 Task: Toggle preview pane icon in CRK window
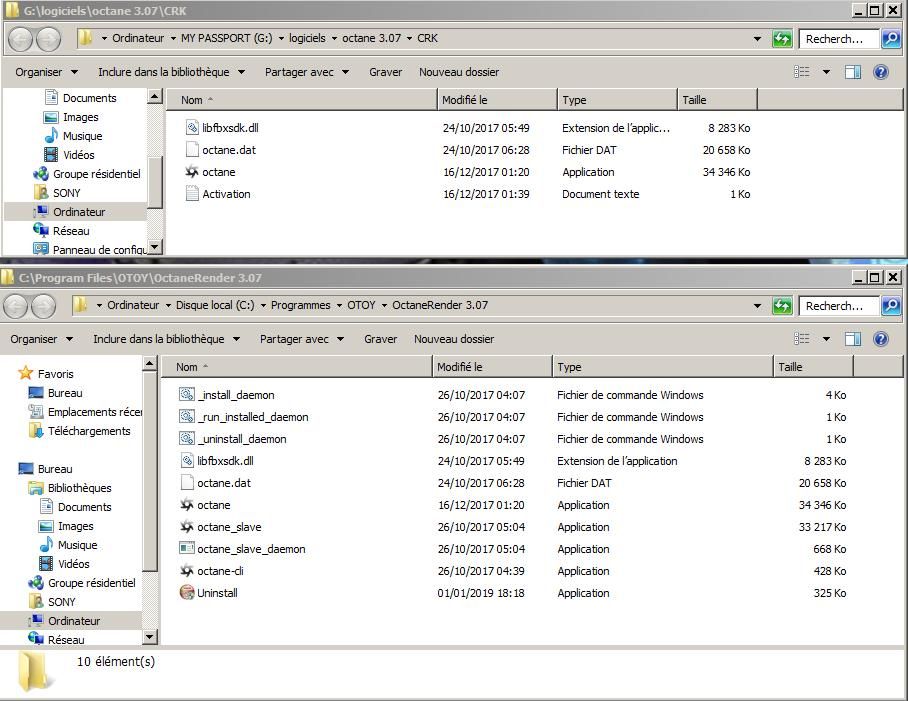852,72
